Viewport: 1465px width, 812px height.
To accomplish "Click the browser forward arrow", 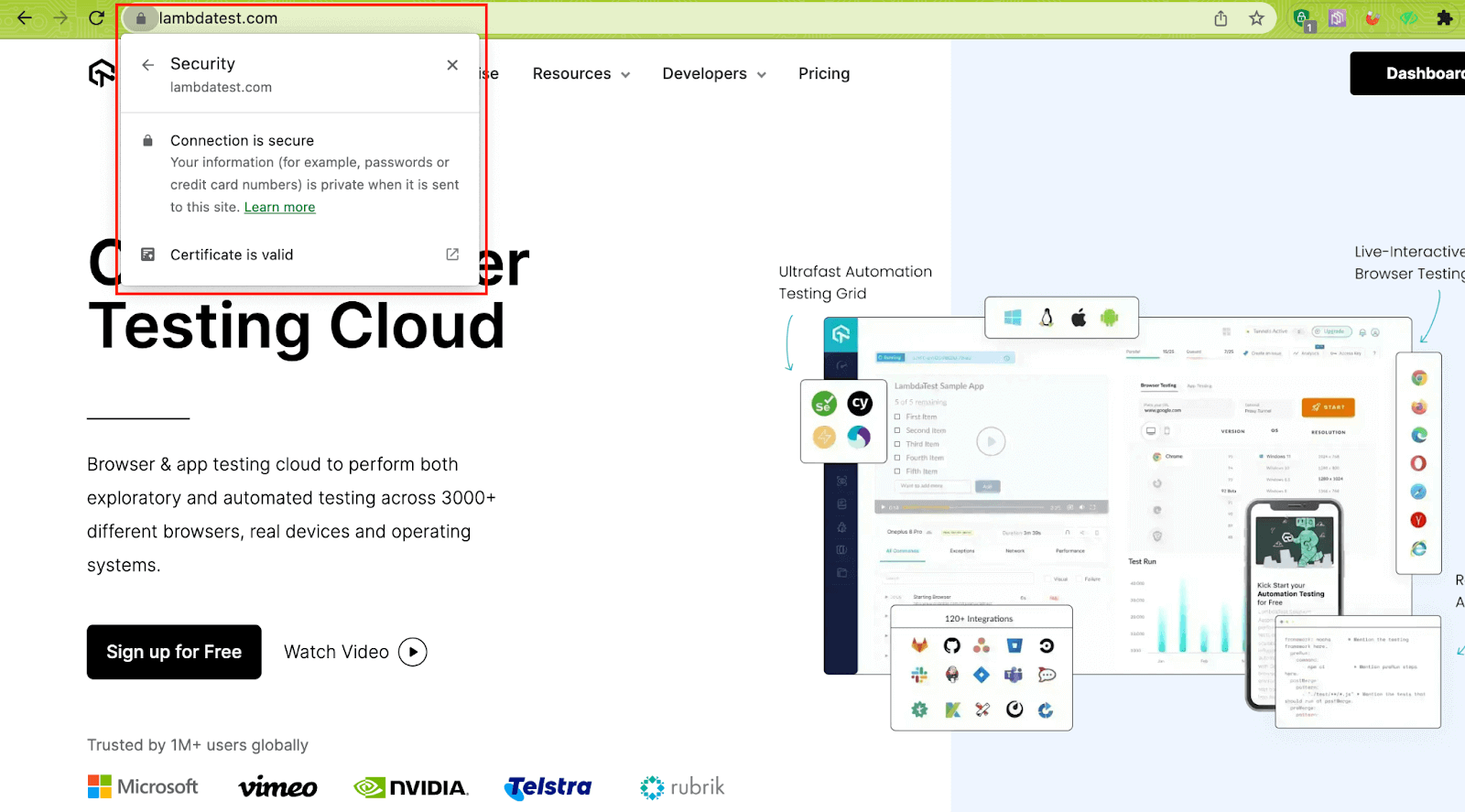I will coord(60,17).
